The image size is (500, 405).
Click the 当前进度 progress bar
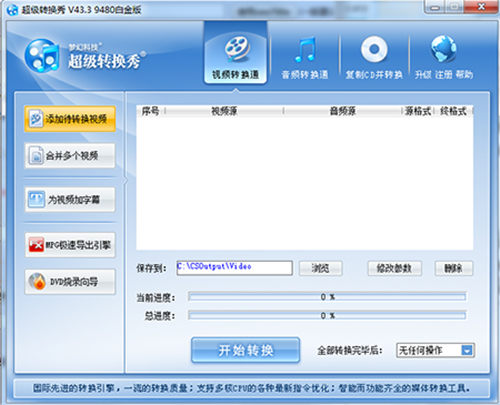(x=327, y=297)
